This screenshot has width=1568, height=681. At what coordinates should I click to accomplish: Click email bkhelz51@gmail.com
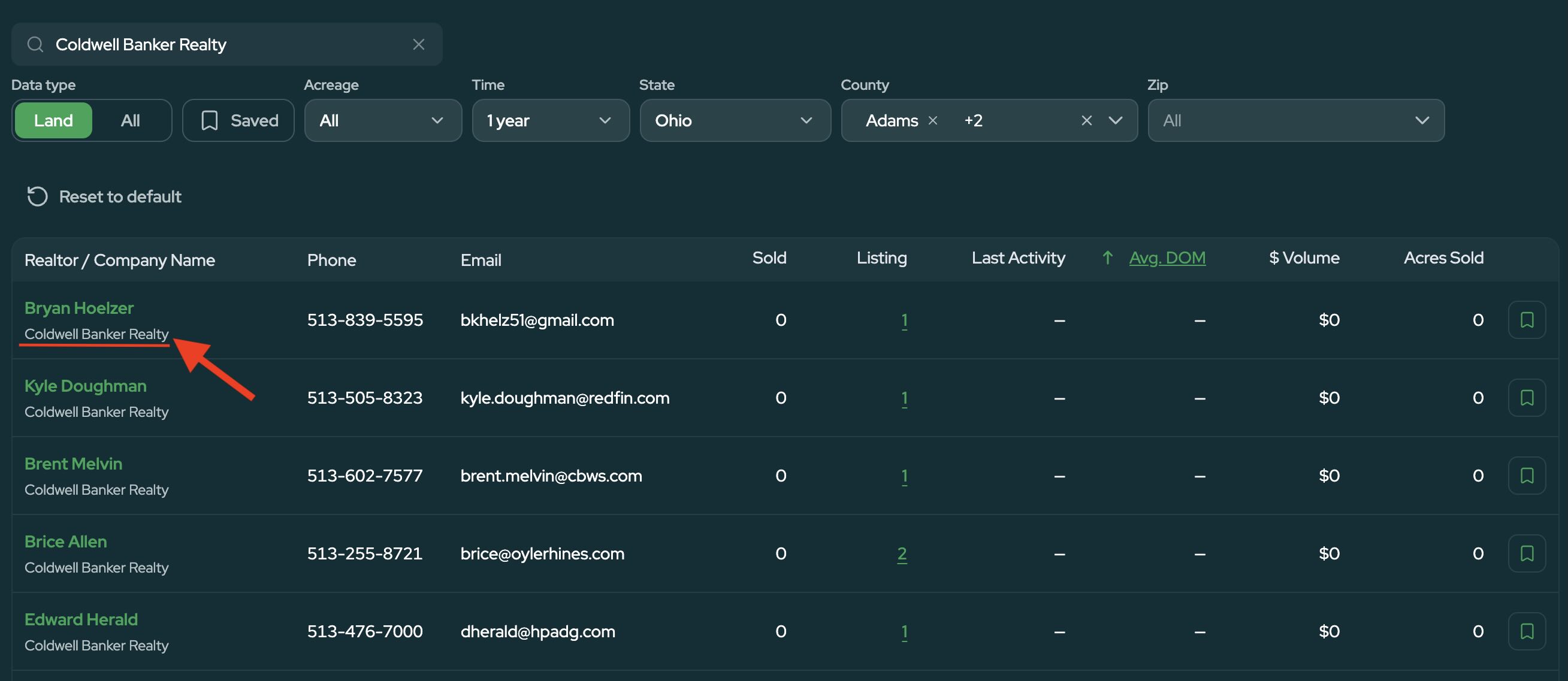[537, 320]
